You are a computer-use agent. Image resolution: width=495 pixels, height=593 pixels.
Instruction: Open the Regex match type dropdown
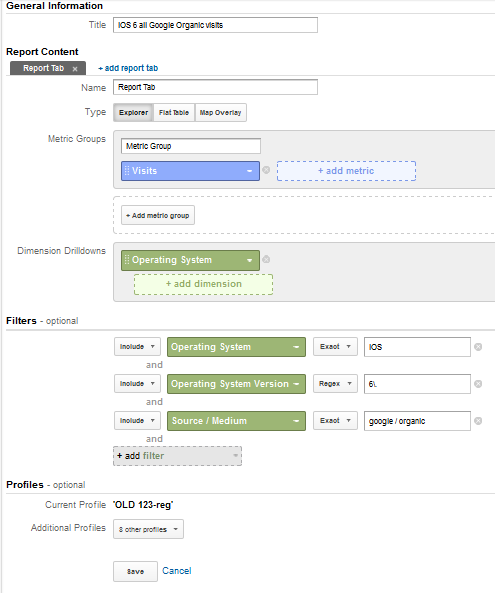click(335, 384)
